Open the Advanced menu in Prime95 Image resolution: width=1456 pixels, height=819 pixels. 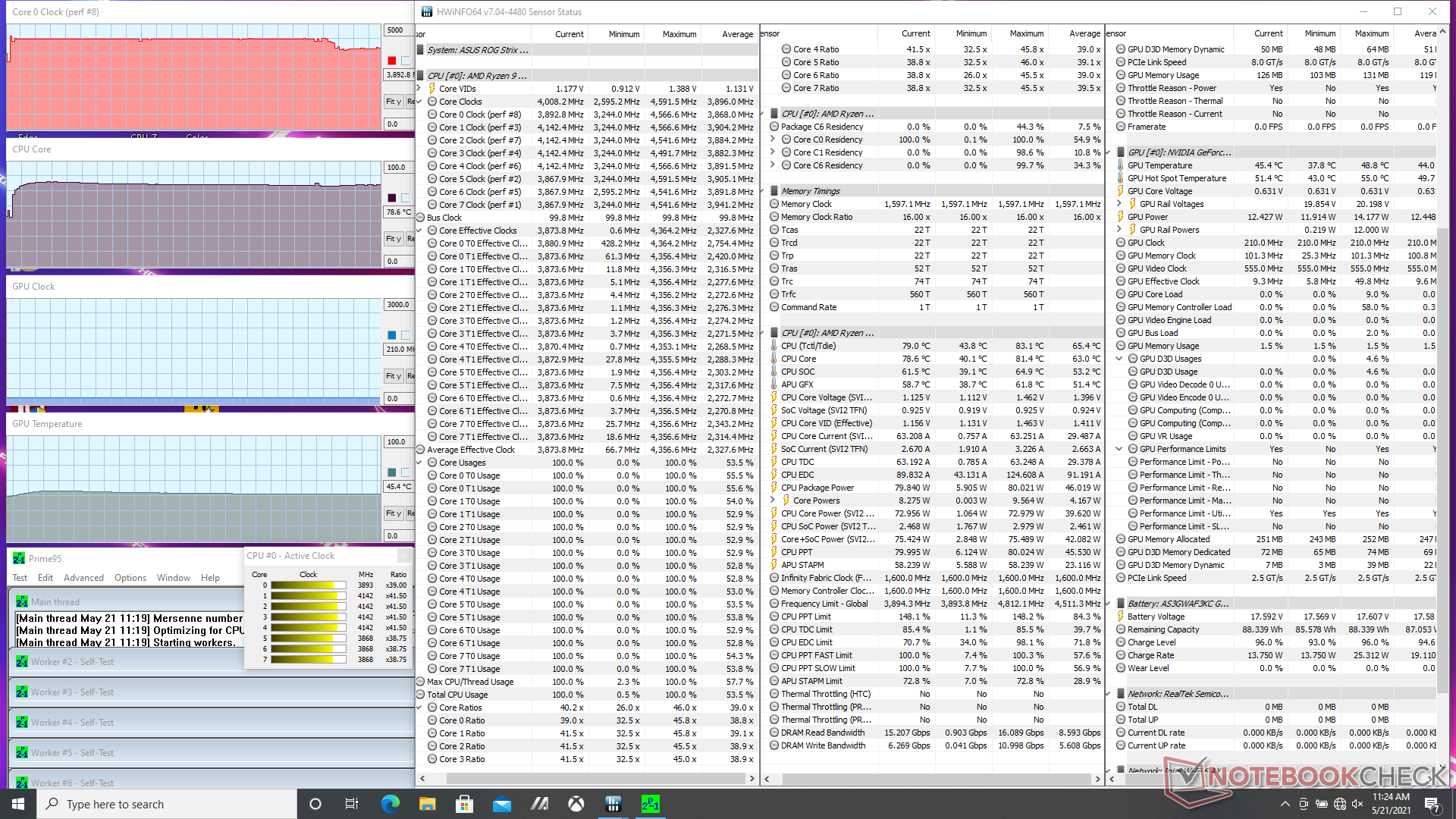[83, 578]
